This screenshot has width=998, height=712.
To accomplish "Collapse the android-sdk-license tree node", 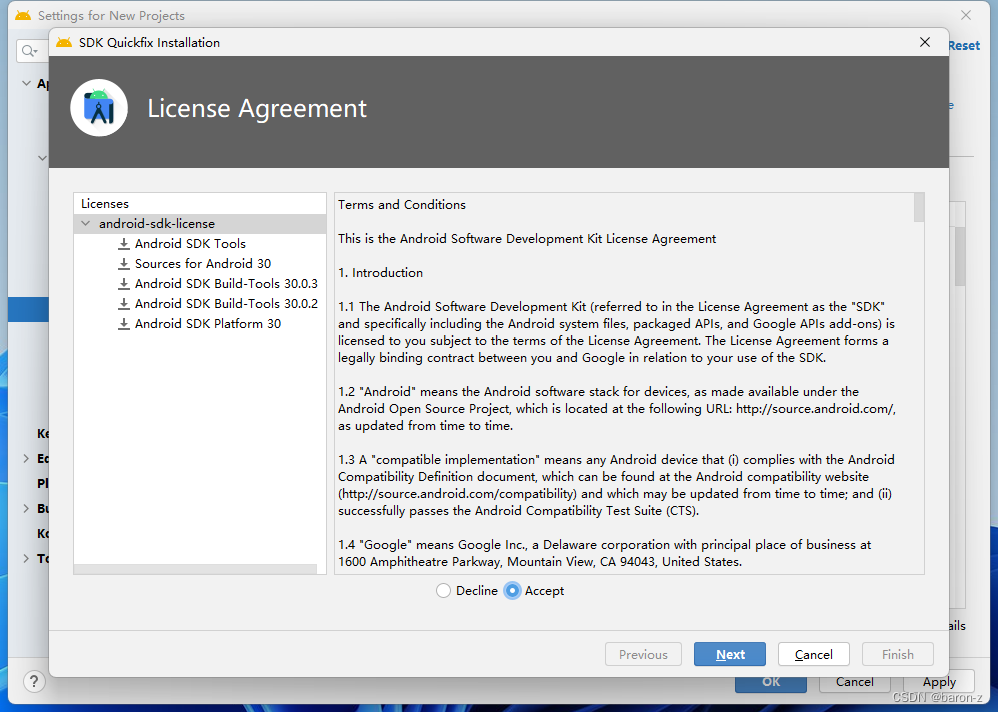I will [85, 223].
